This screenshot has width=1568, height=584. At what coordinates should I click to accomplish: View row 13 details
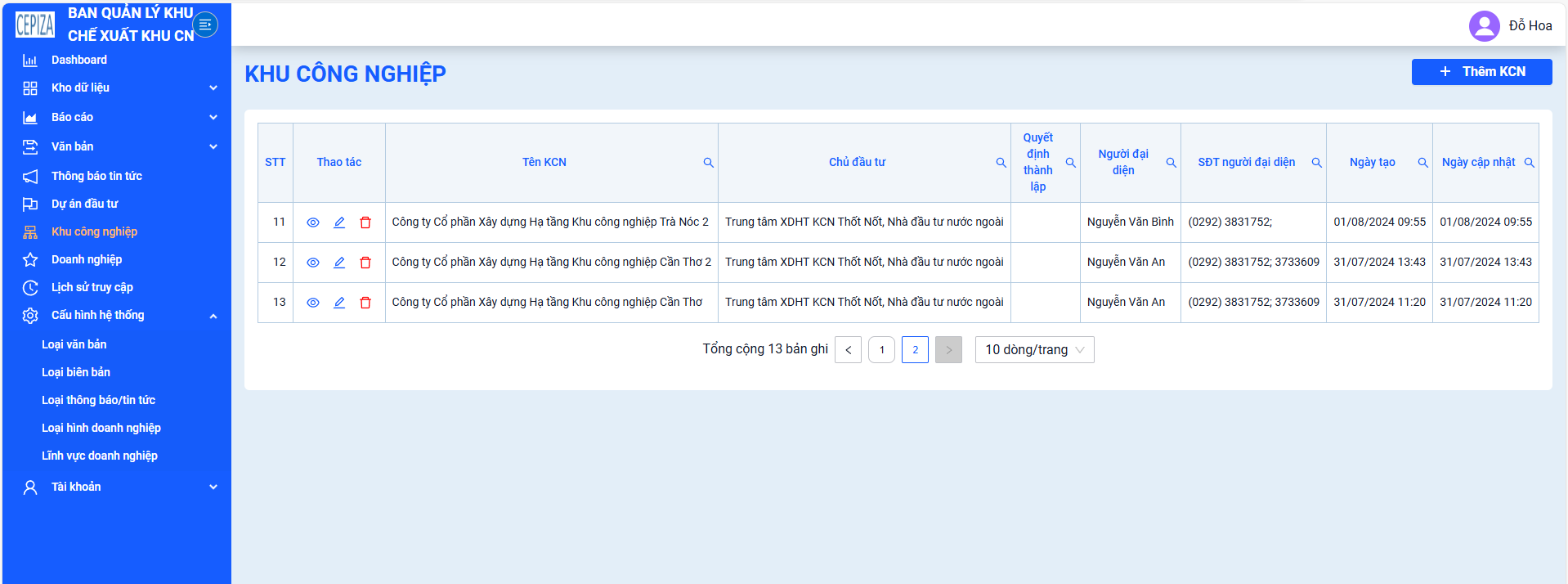(312, 303)
